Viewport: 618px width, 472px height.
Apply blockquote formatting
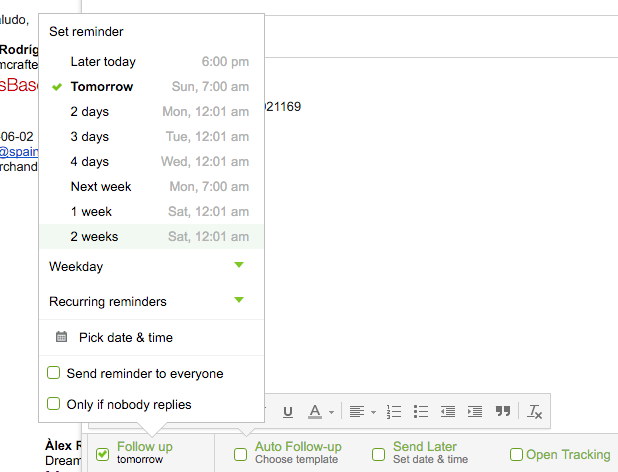[x=503, y=411]
